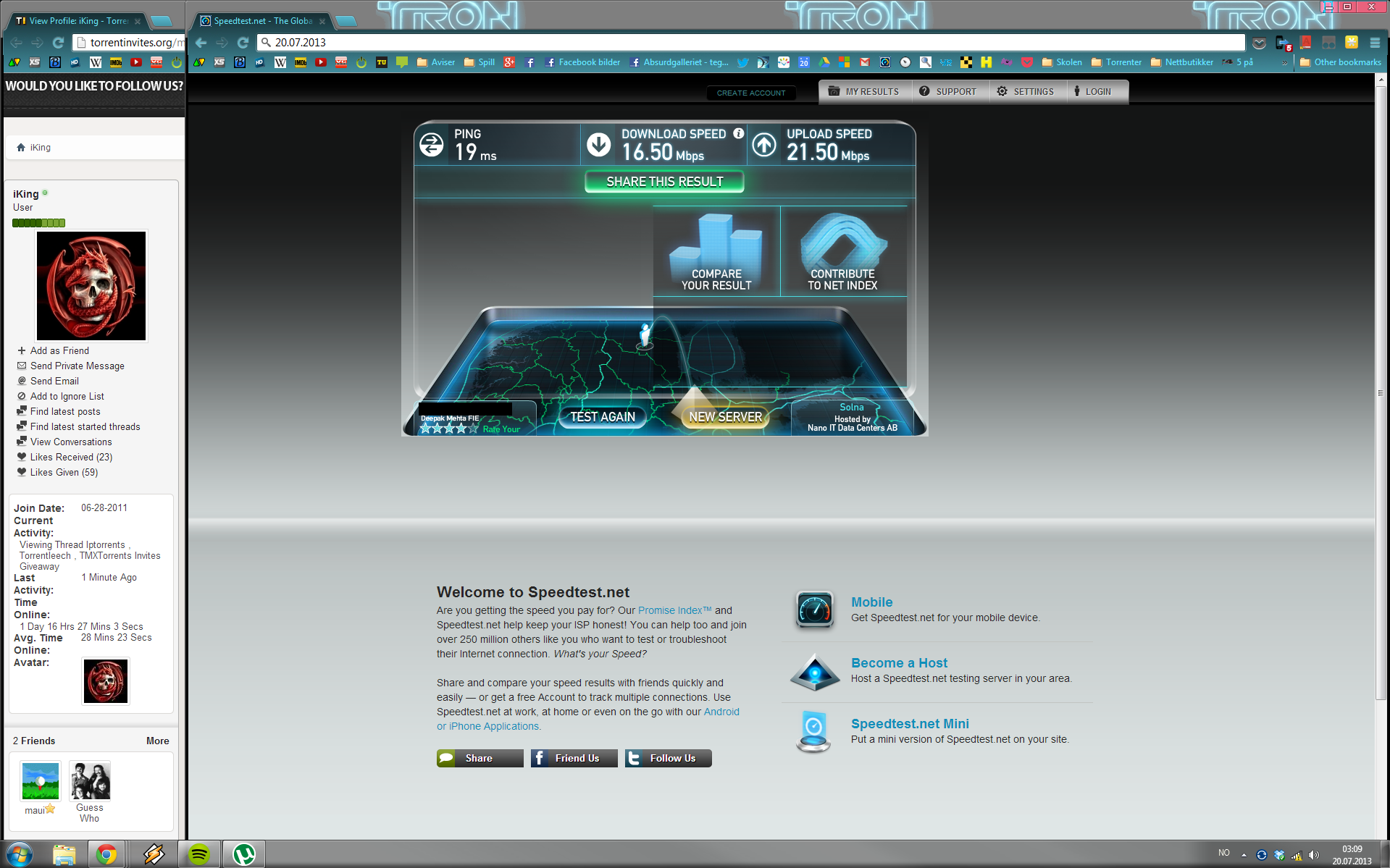Click the Follow Us Twitter button

coord(668,758)
